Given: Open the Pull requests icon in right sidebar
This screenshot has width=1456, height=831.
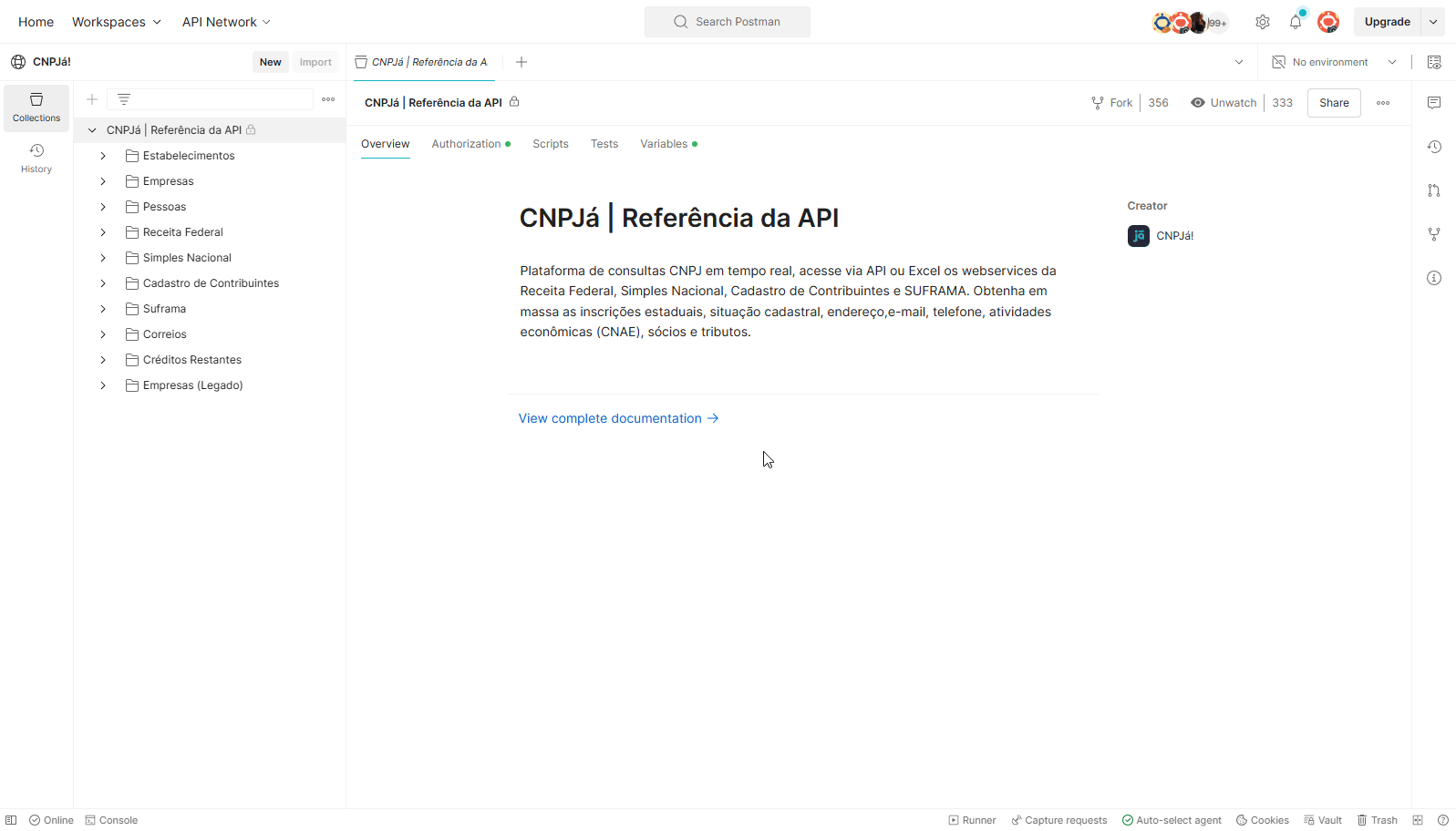Looking at the screenshot, I should (x=1434, y=190).
